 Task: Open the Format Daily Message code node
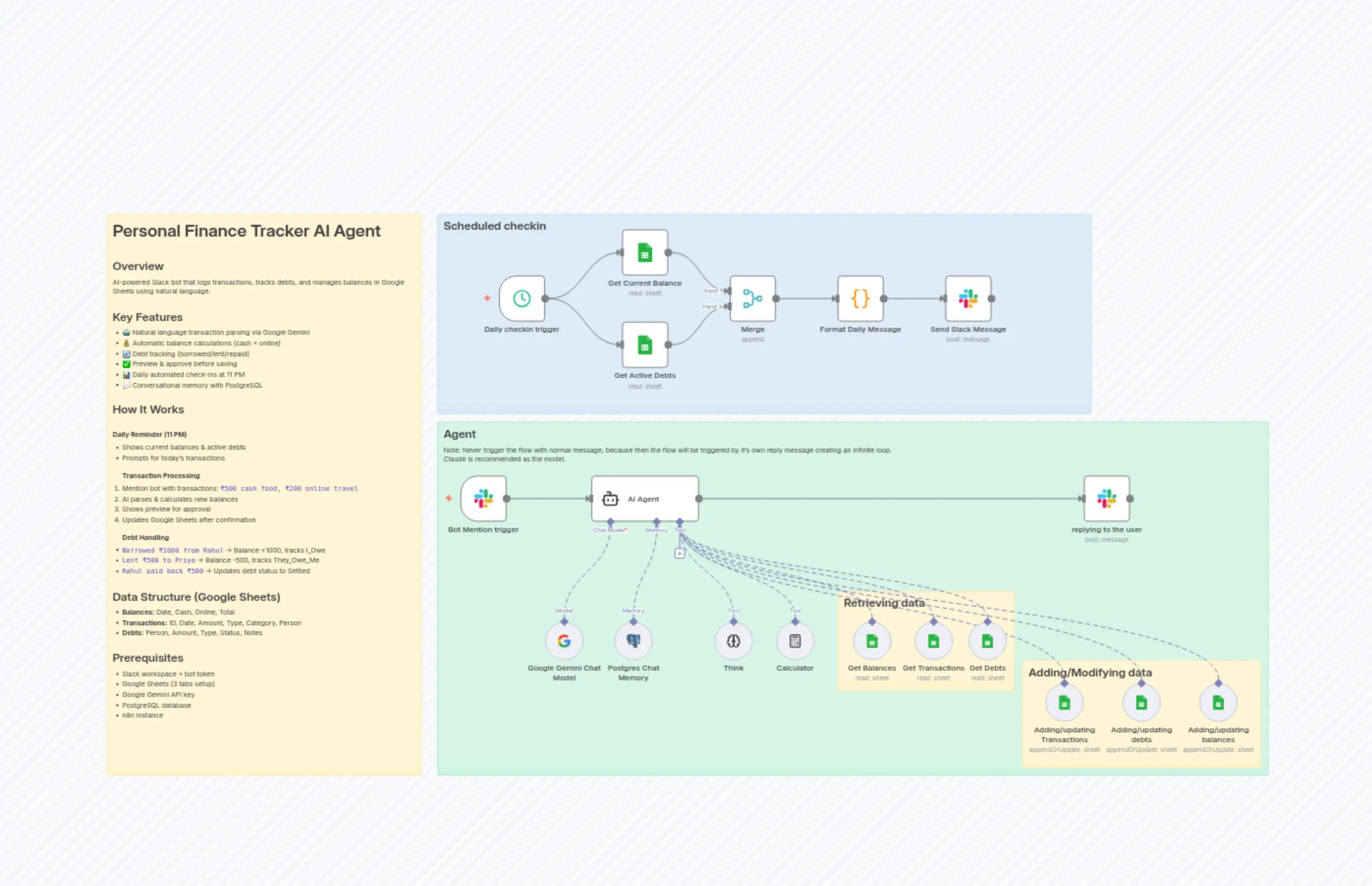point(860,298)
